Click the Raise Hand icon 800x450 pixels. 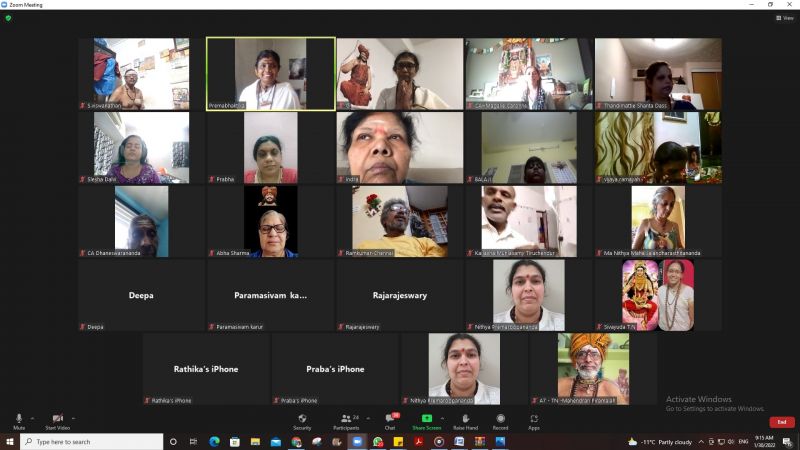465,421
